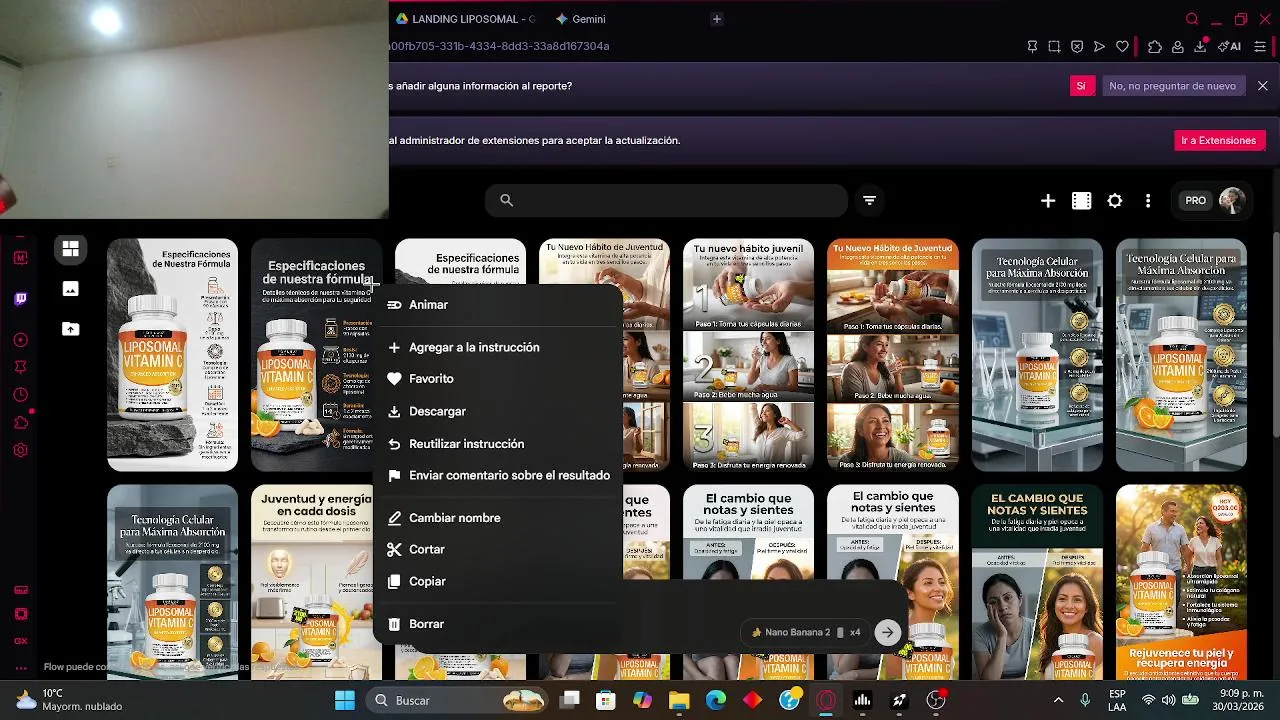This screenshot has width=1280, height=720.
Task: Click the ad blocker shield icon
Action: point(1077,46)
